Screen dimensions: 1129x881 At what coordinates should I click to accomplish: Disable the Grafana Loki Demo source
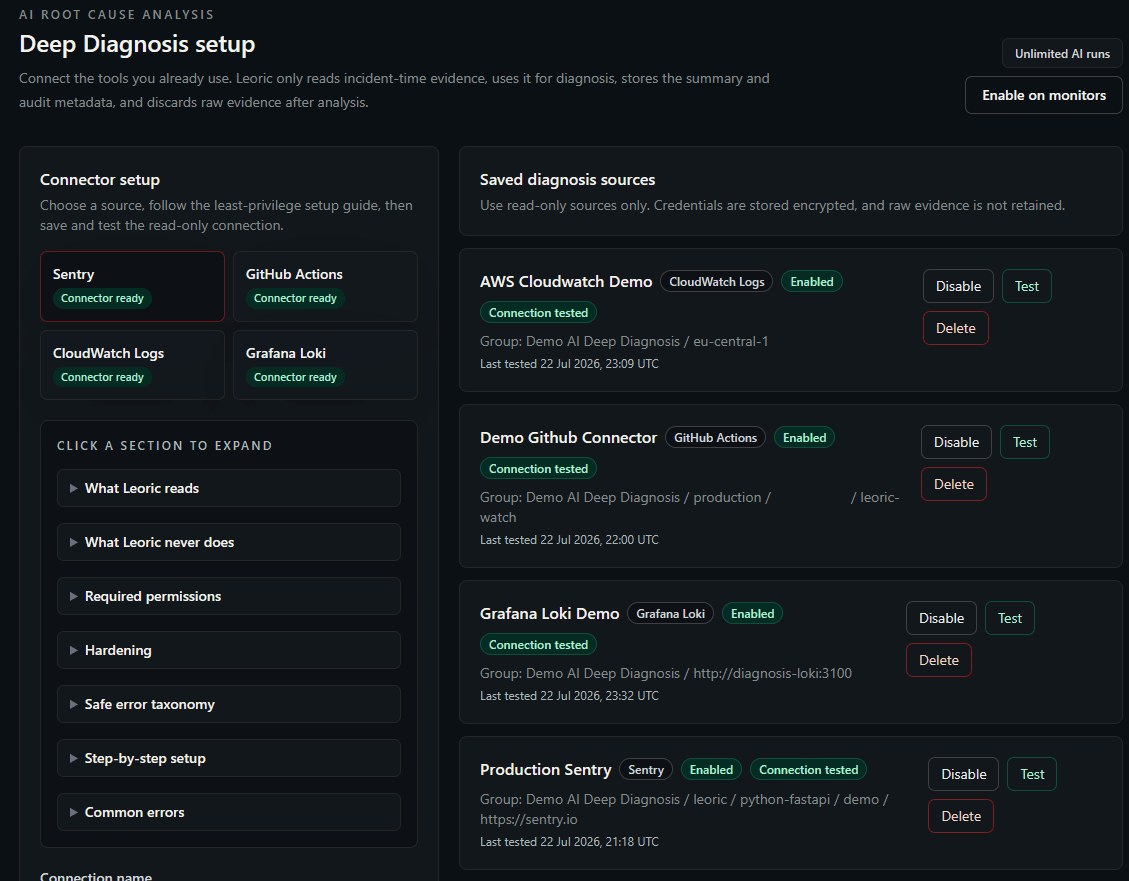pyautogui.click(x=941, y=618)
